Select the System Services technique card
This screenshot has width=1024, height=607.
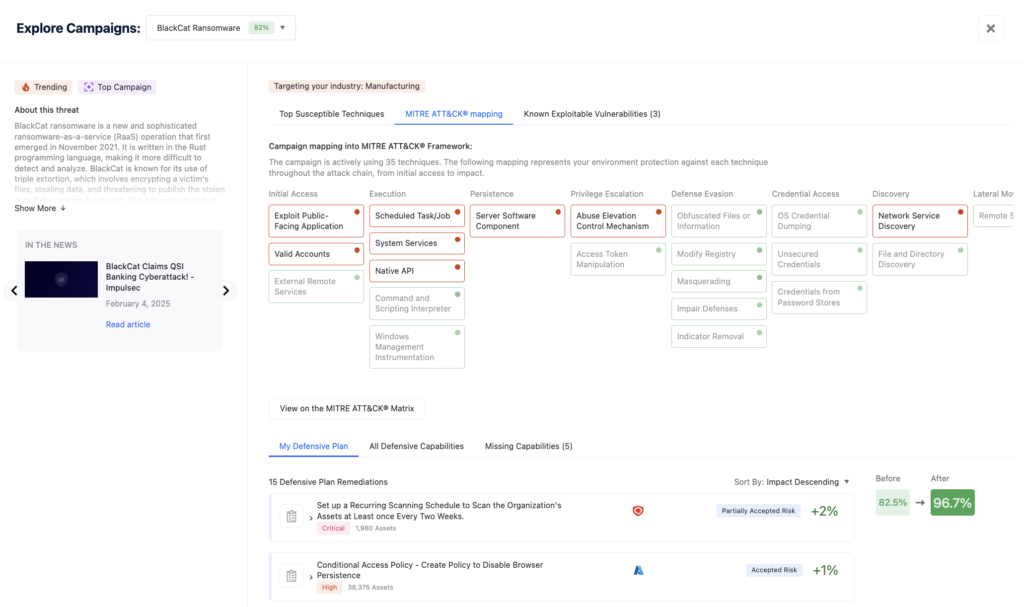(417, 243)
